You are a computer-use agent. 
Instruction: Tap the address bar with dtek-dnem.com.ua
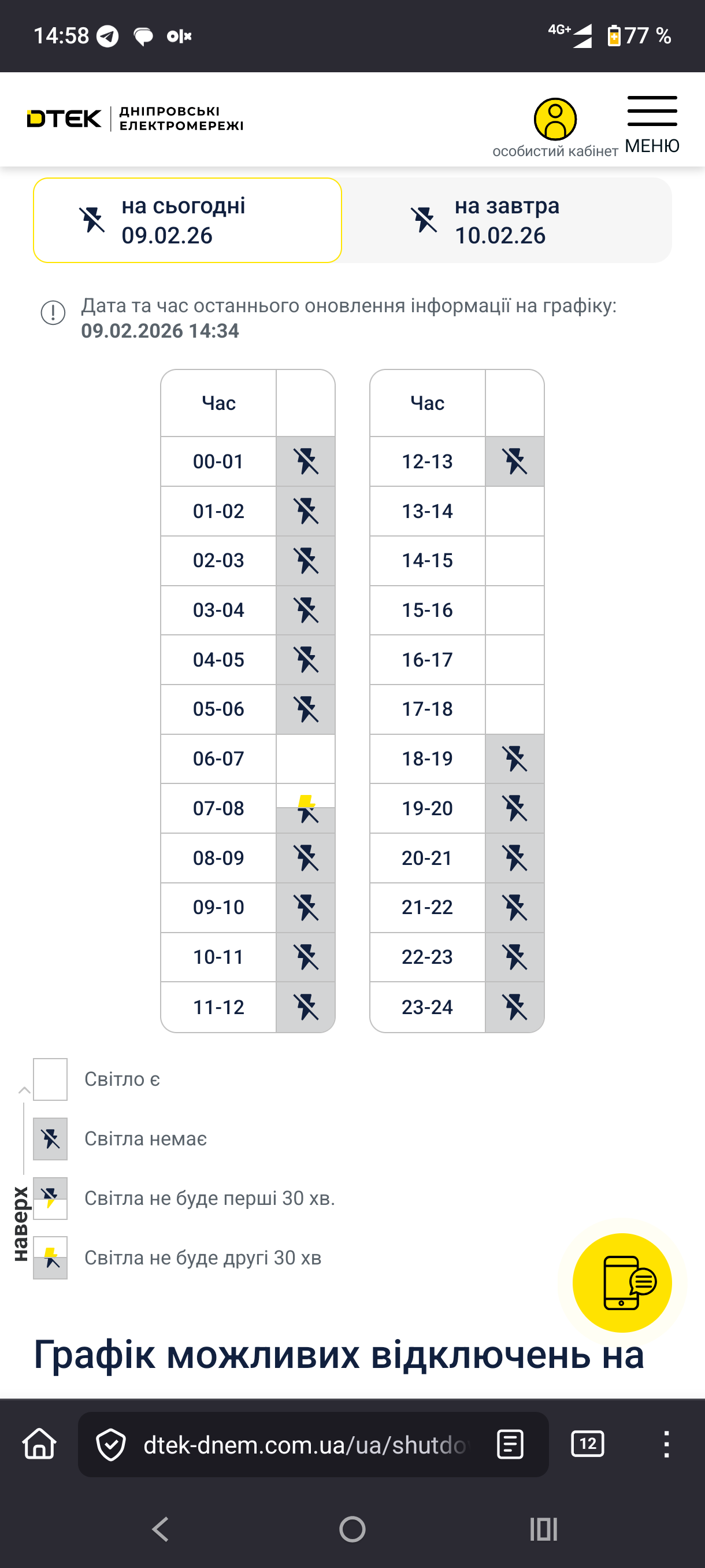tap(304, 1444)
